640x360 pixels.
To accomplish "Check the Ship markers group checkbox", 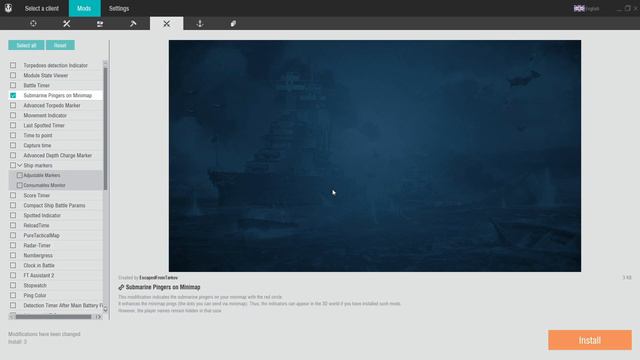I will point(13,165).
